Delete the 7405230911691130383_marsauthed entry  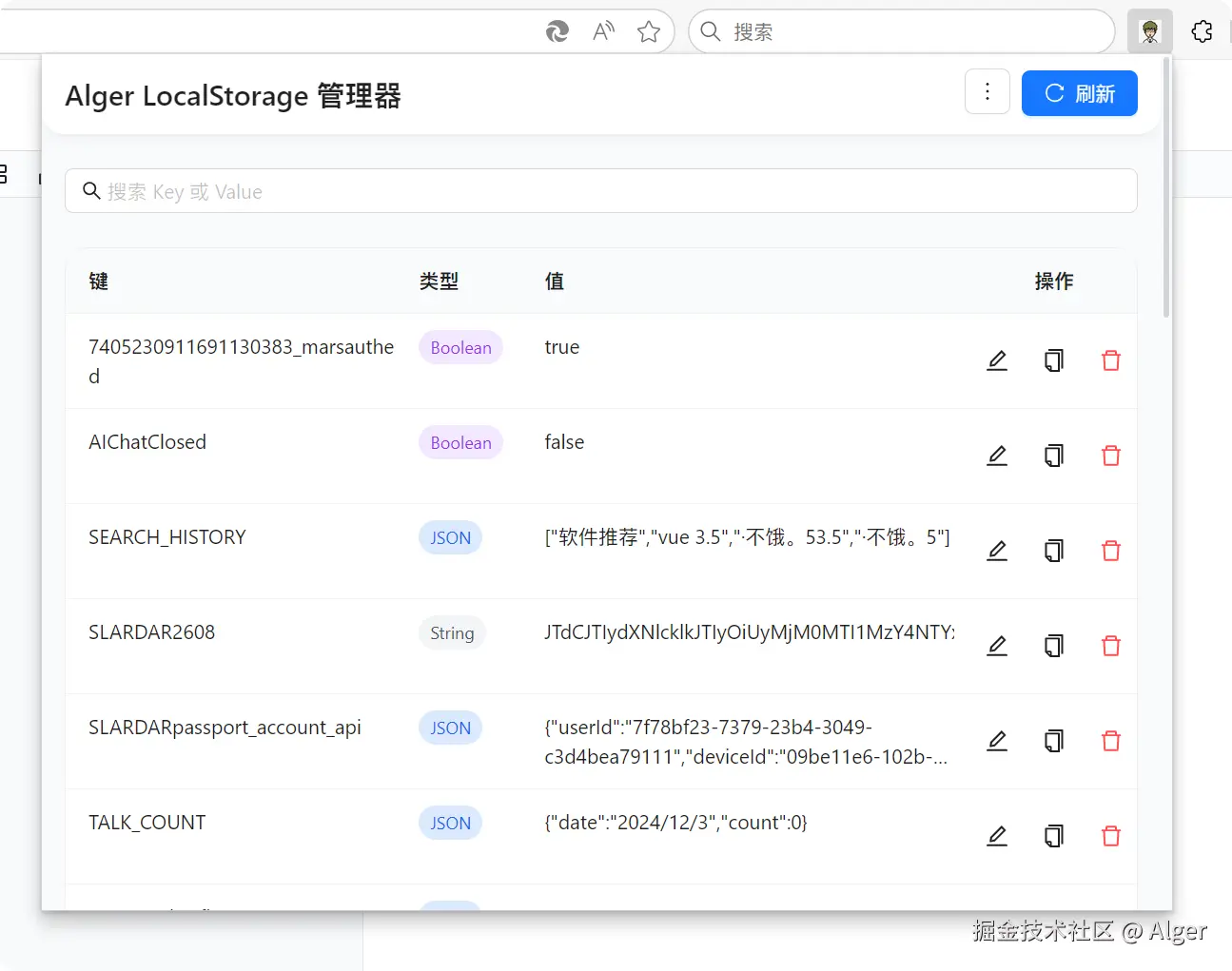pos(1111,360)
